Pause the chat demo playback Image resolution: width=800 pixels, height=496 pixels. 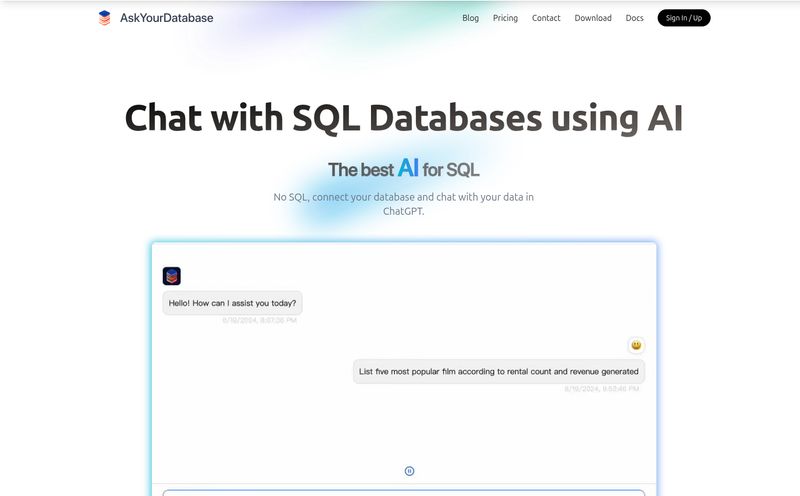[x=409, y=471]
